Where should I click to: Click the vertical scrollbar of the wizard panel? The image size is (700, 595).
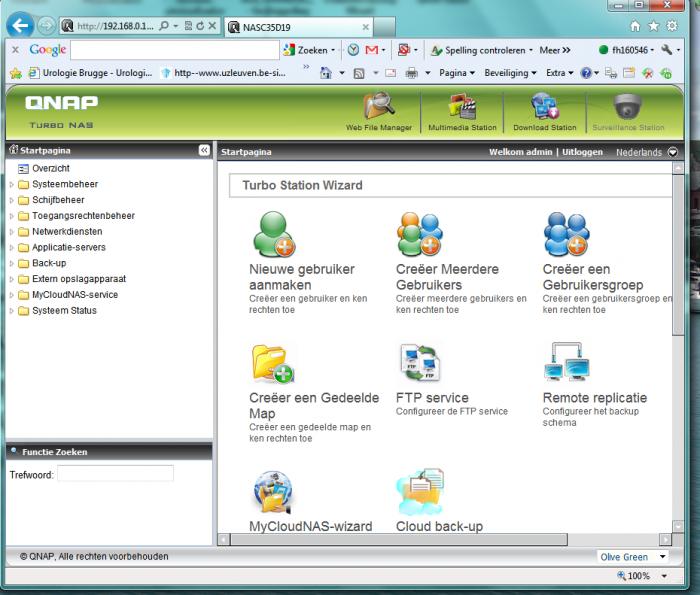tap(678, 254)
